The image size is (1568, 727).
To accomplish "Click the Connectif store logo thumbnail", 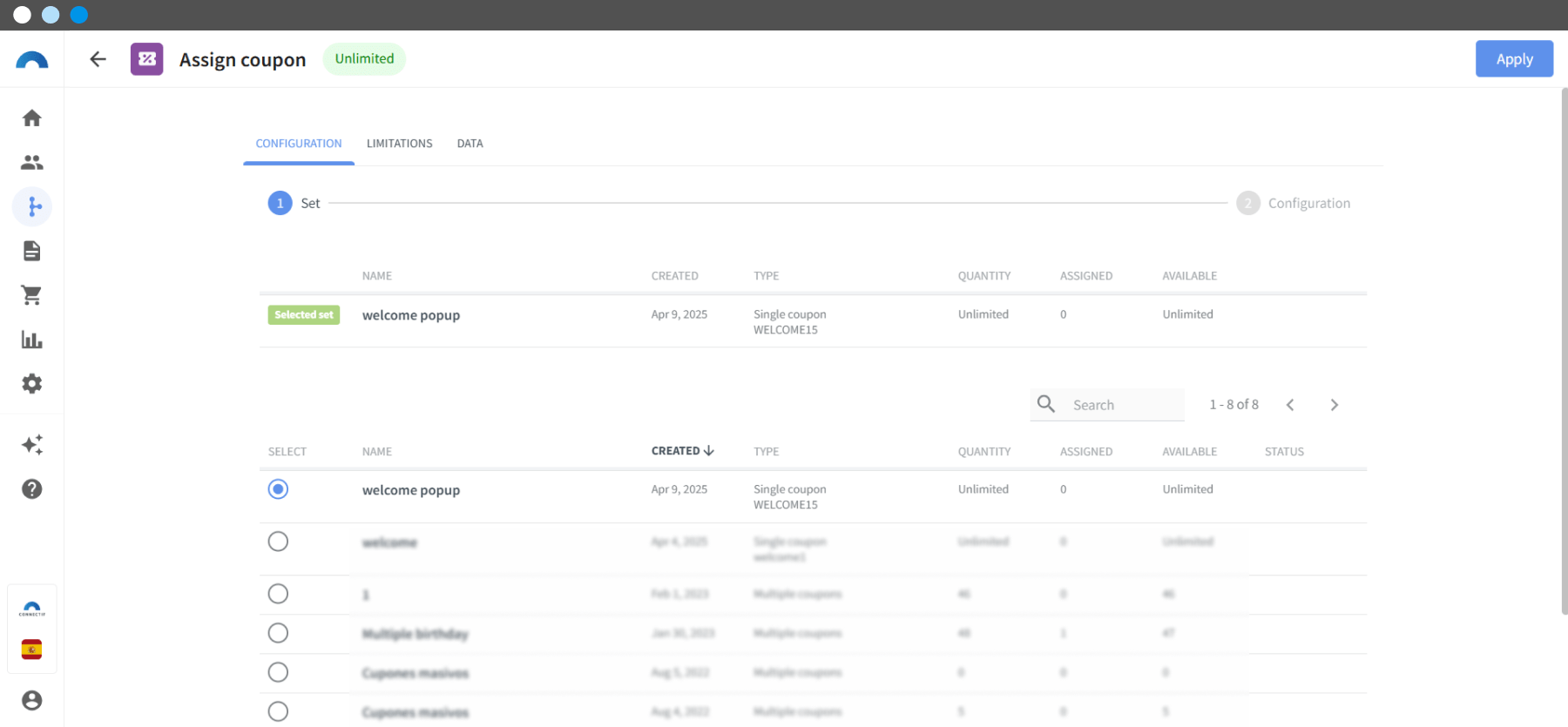I will coord(32,609).
